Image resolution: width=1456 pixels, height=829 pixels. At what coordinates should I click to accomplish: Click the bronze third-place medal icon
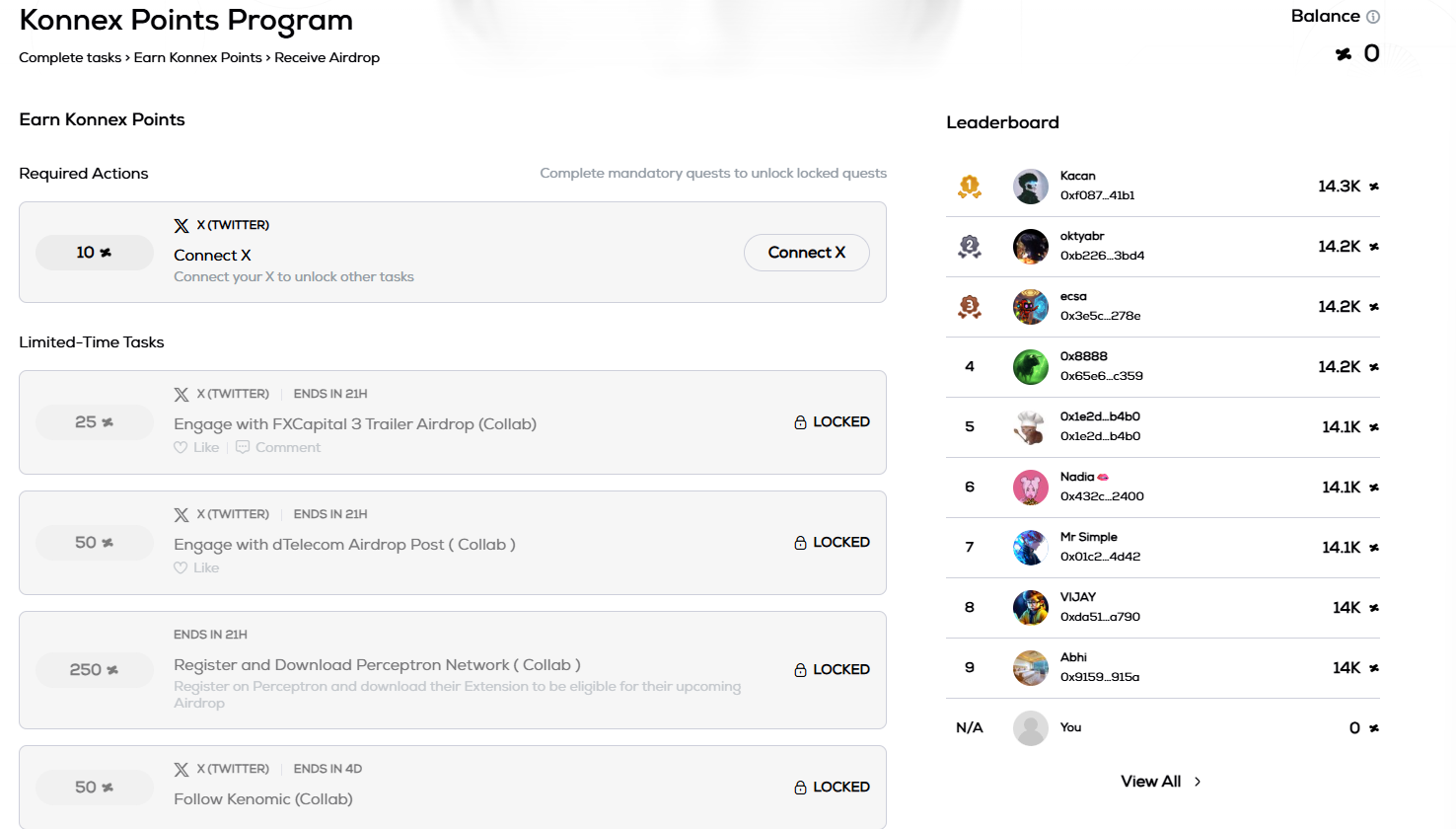(x=970, y=307)
